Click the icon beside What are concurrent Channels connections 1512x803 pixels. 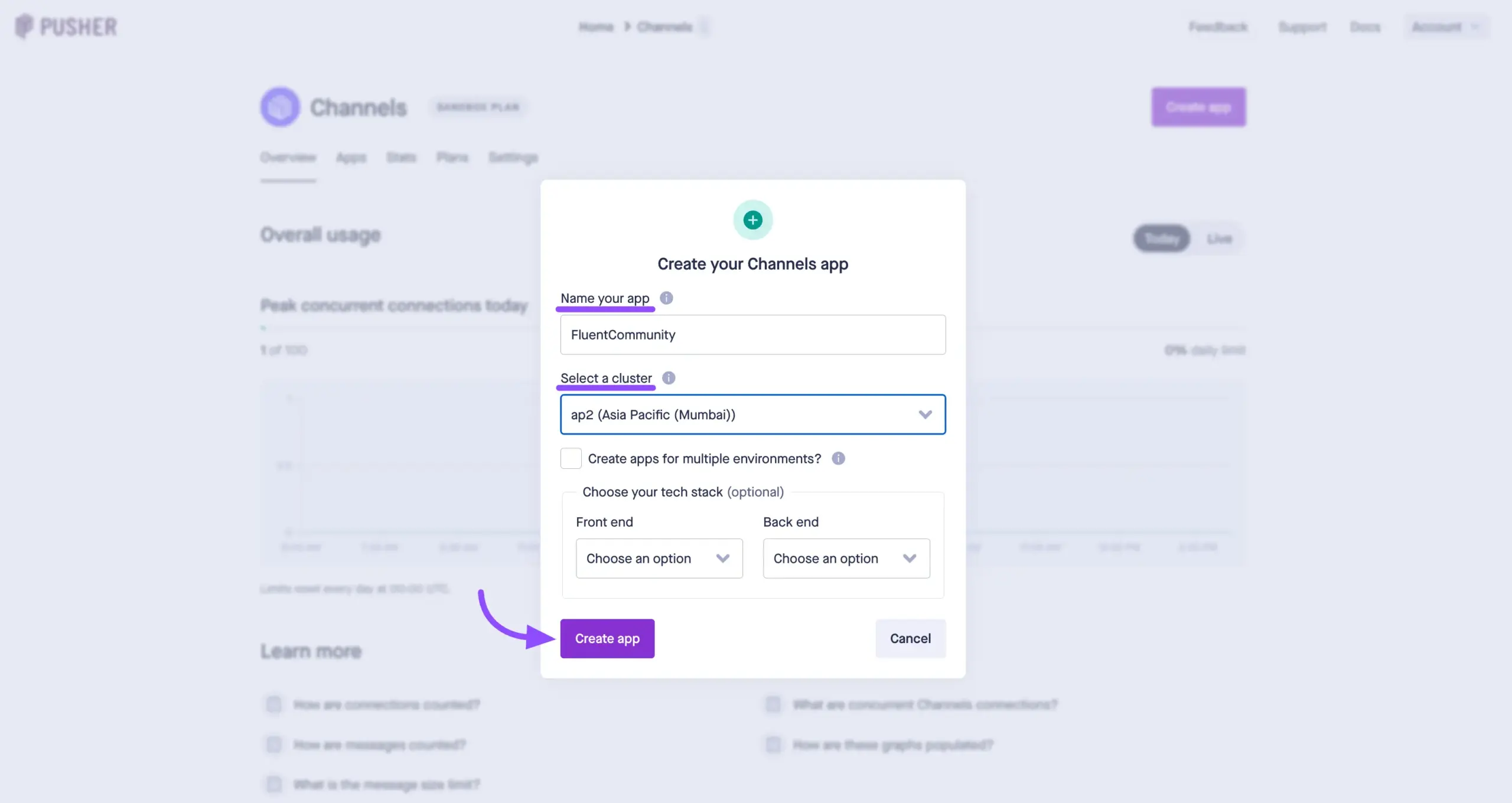point(773,704)
